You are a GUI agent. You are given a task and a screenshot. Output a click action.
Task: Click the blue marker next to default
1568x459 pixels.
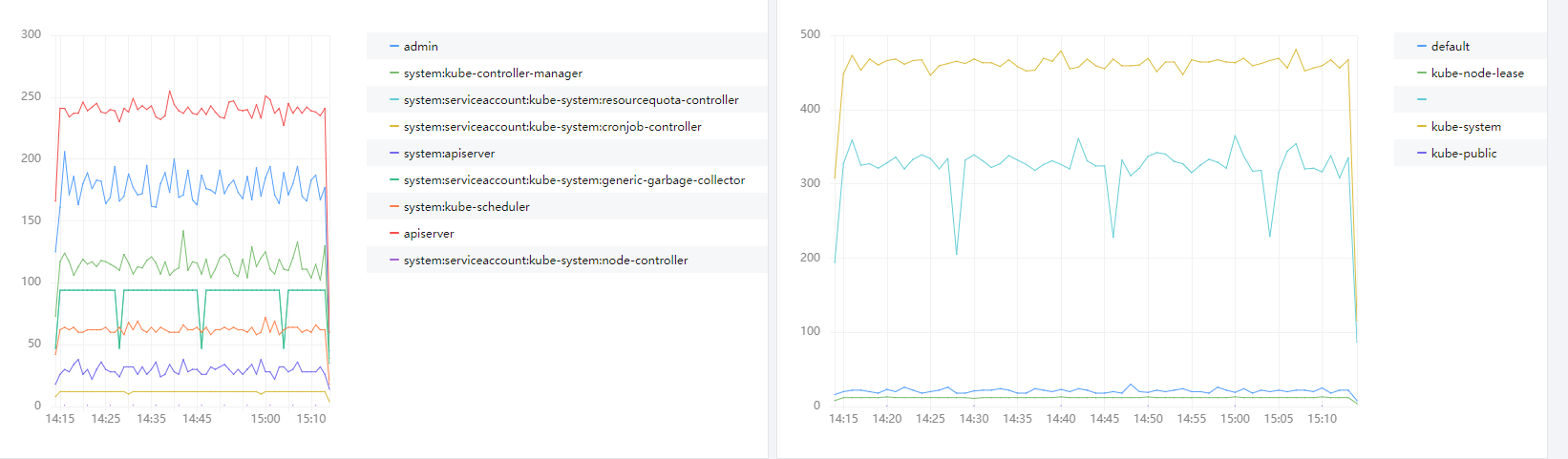click(x=1422, y=47)
